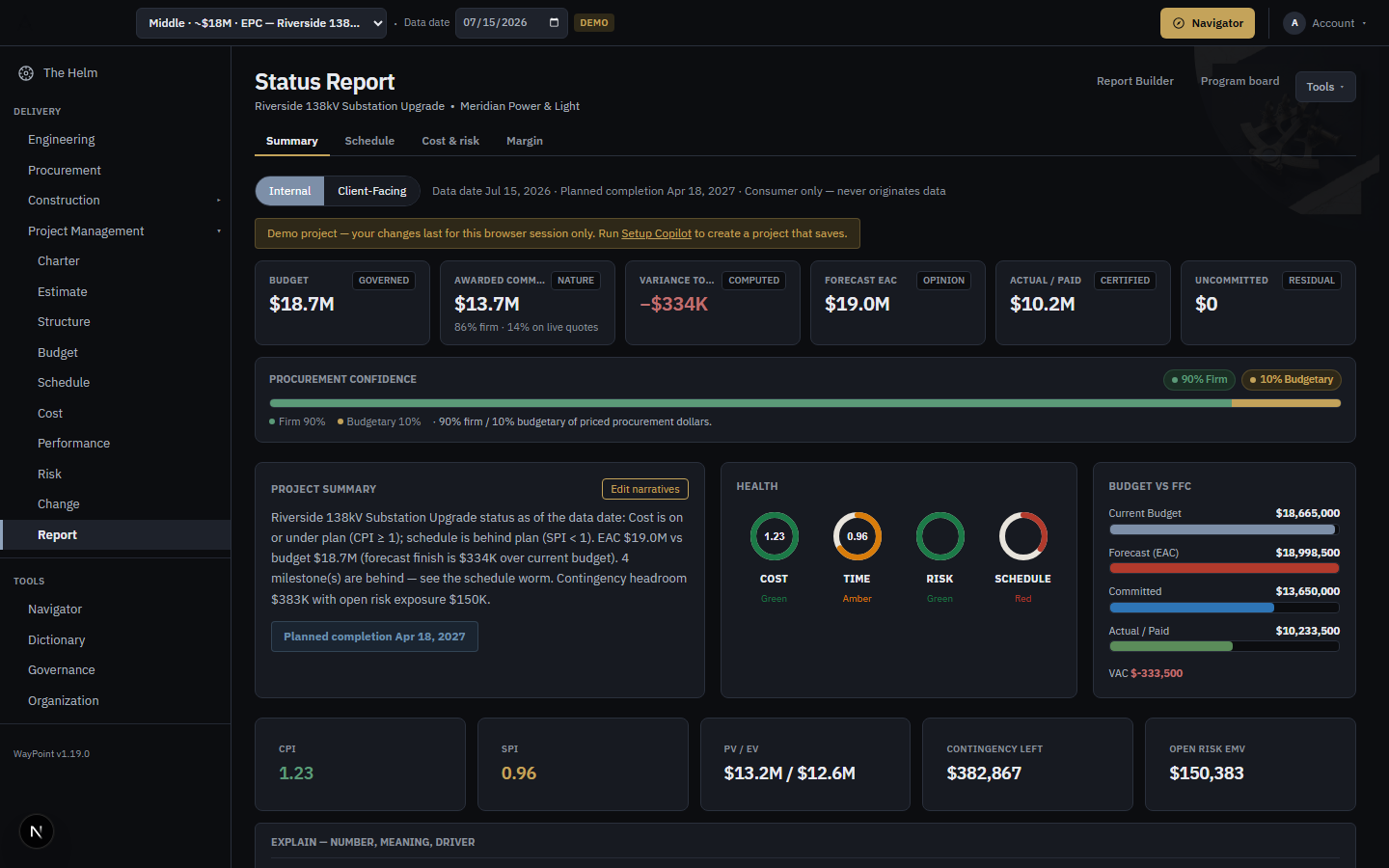This screenshot has width=1389, height=868.
Task: Open the Program board link
Action: pos(1240,81)
